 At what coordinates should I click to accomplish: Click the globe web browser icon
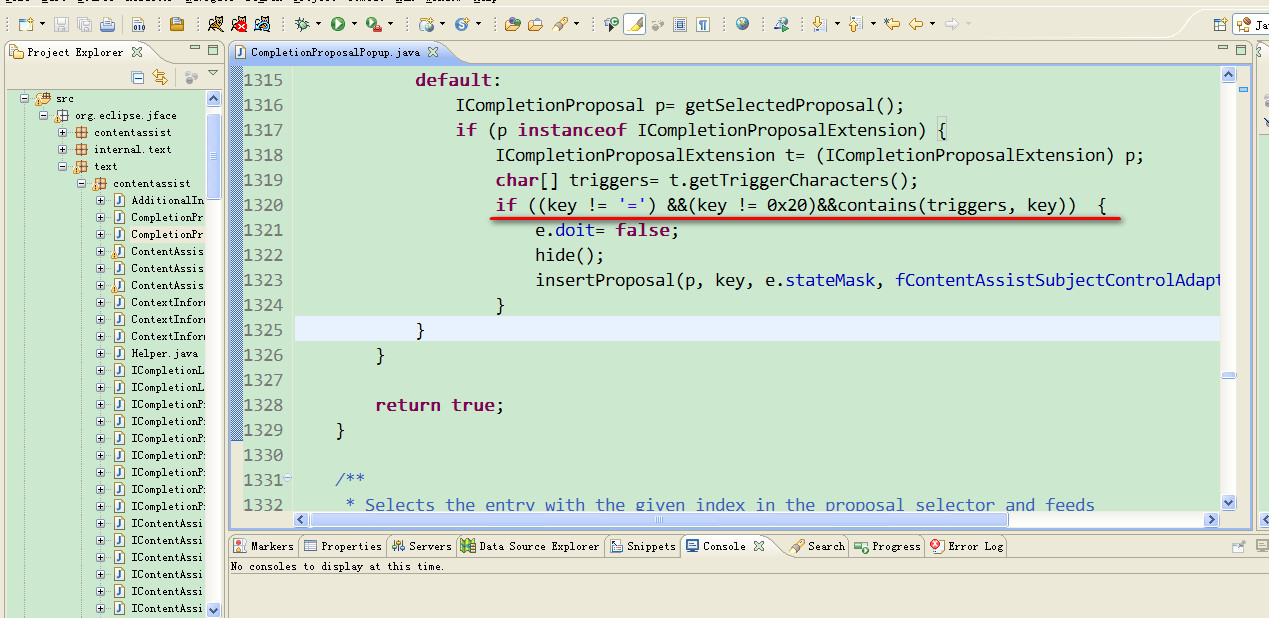[x=742, y=24]
